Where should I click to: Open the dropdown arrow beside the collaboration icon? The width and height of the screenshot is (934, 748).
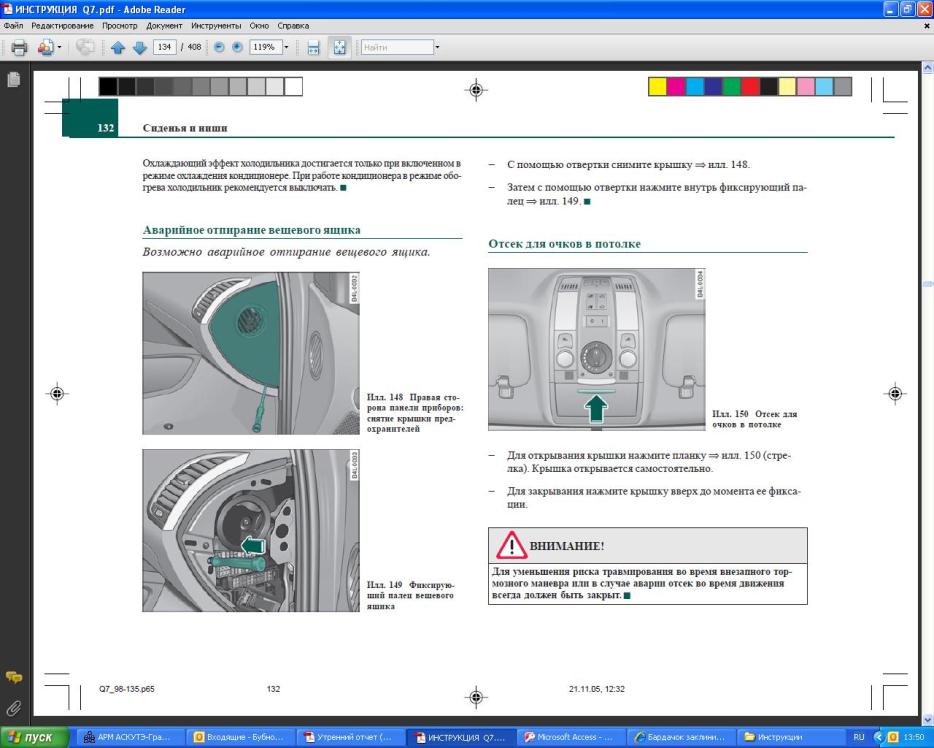tap(59, 47)
